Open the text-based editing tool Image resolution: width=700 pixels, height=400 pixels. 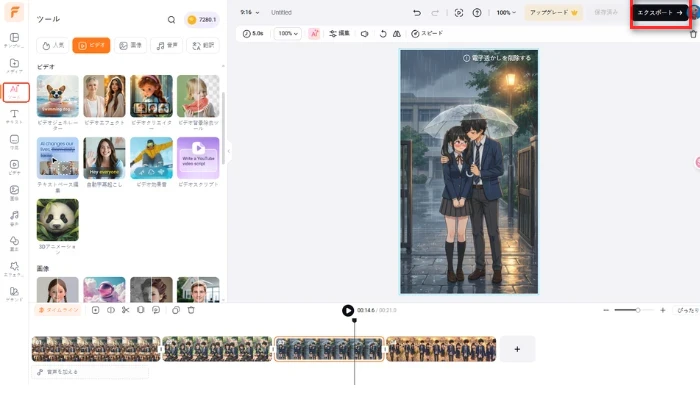(58, 158)
